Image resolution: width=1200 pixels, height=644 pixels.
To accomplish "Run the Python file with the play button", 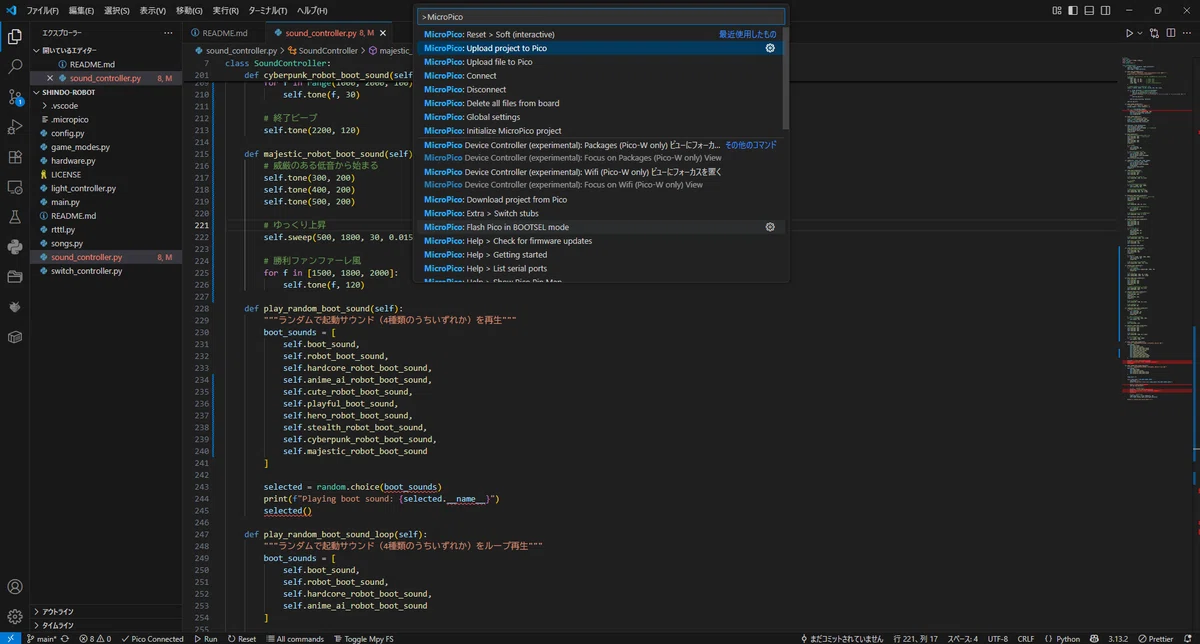I will (x=1129, y=33).
